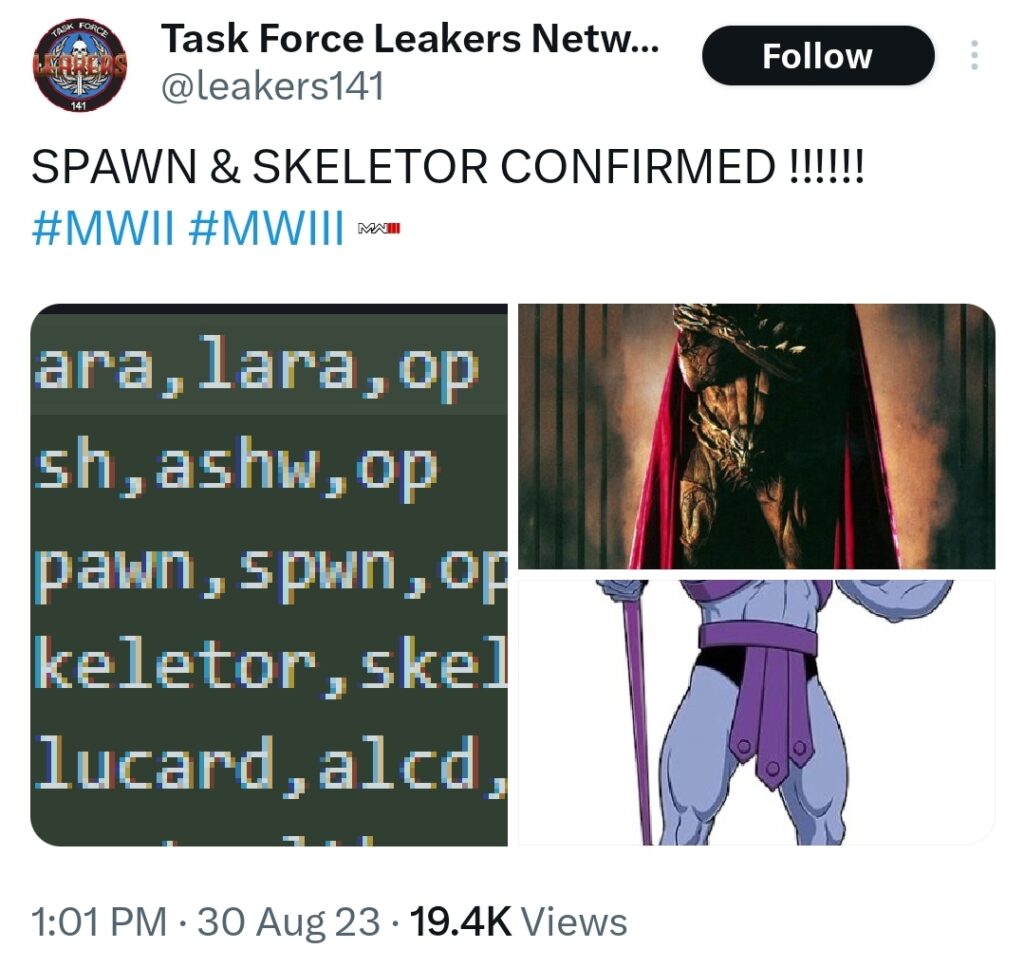Image resolution: width=1024 pixels, height=967 pixels.
Task: Click the 1:01 PM timestamp
Action: 99,921
